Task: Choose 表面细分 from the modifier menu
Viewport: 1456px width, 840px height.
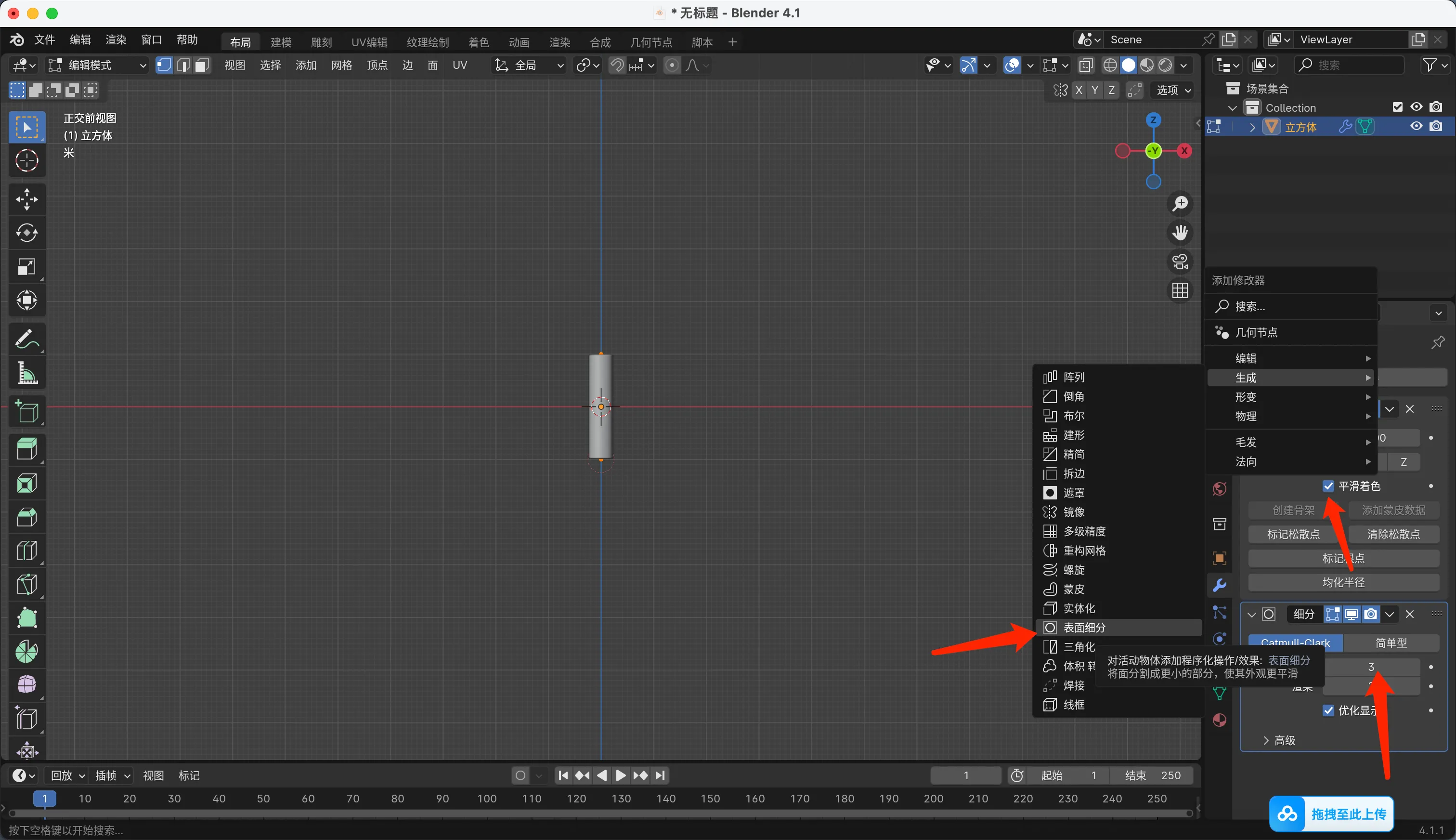Action: tap(1084, 628)
